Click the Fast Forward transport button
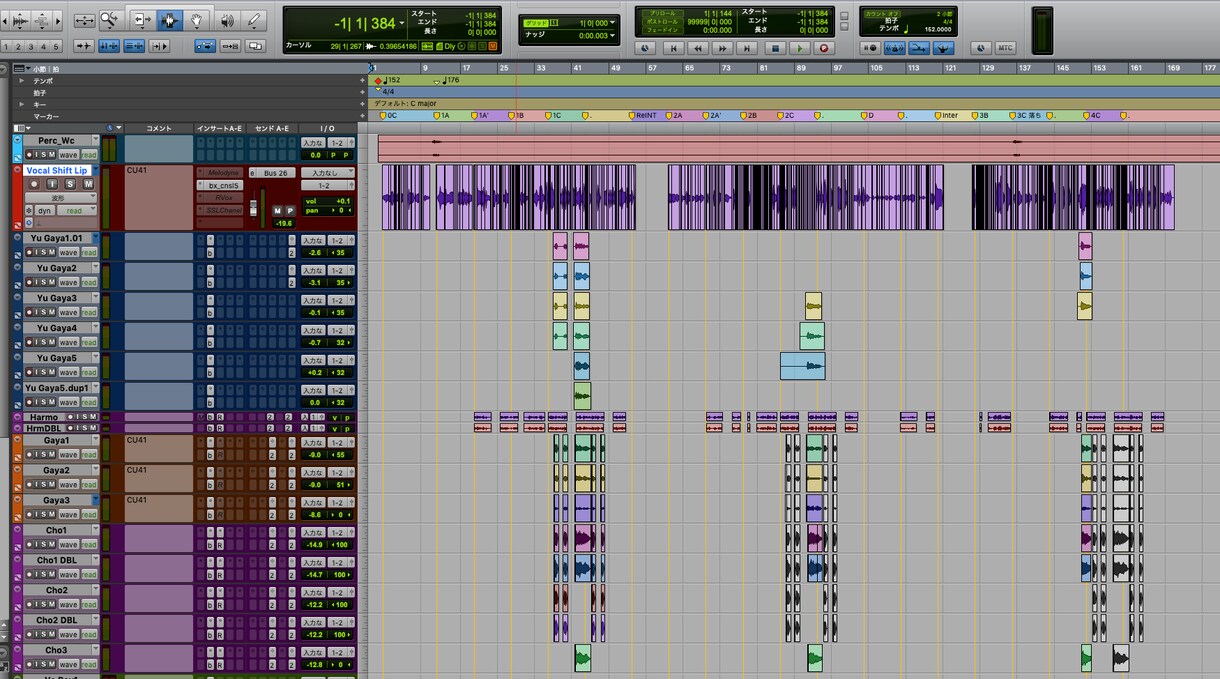 click(723, 48)
